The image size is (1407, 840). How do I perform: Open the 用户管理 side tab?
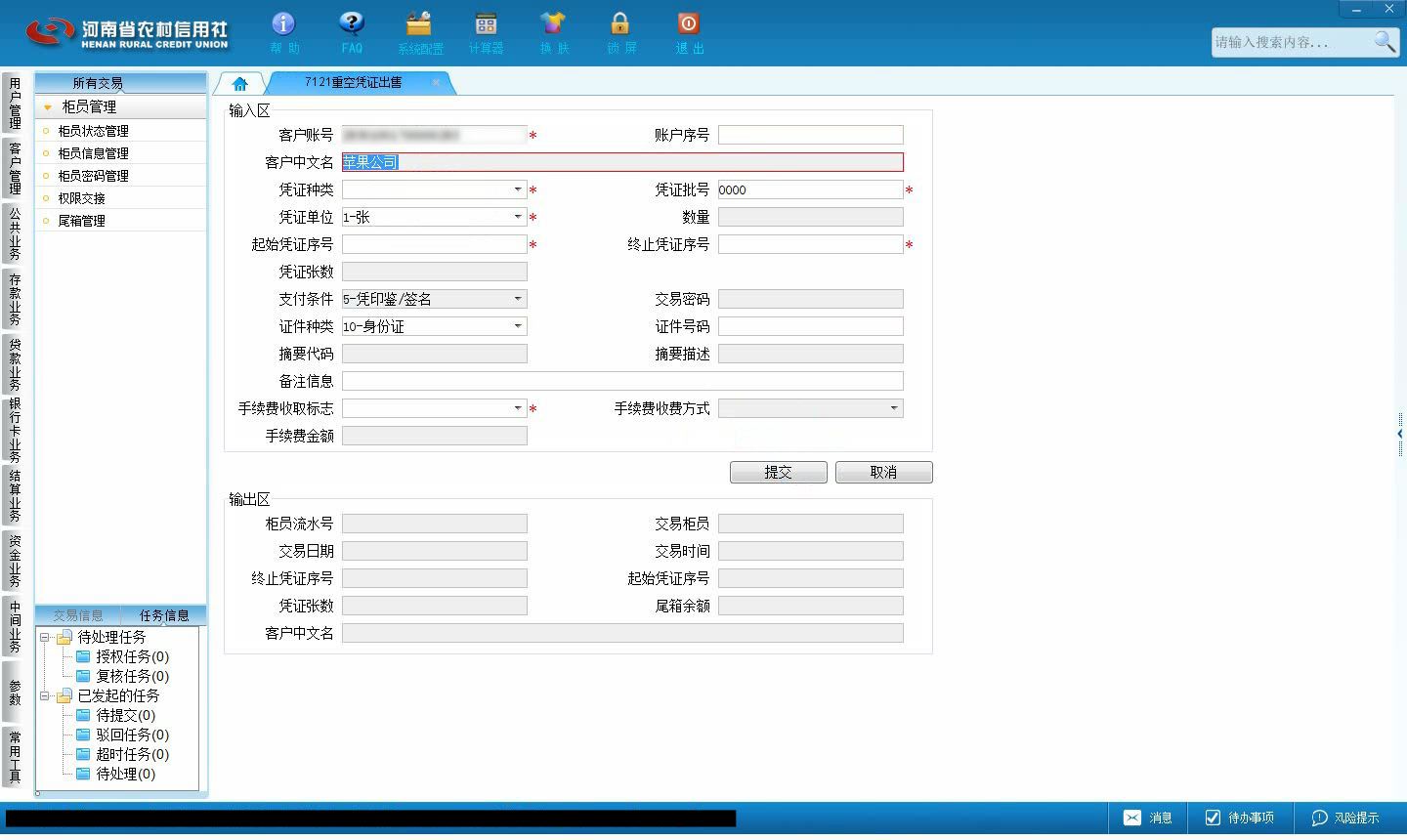(x=14, y=104)
